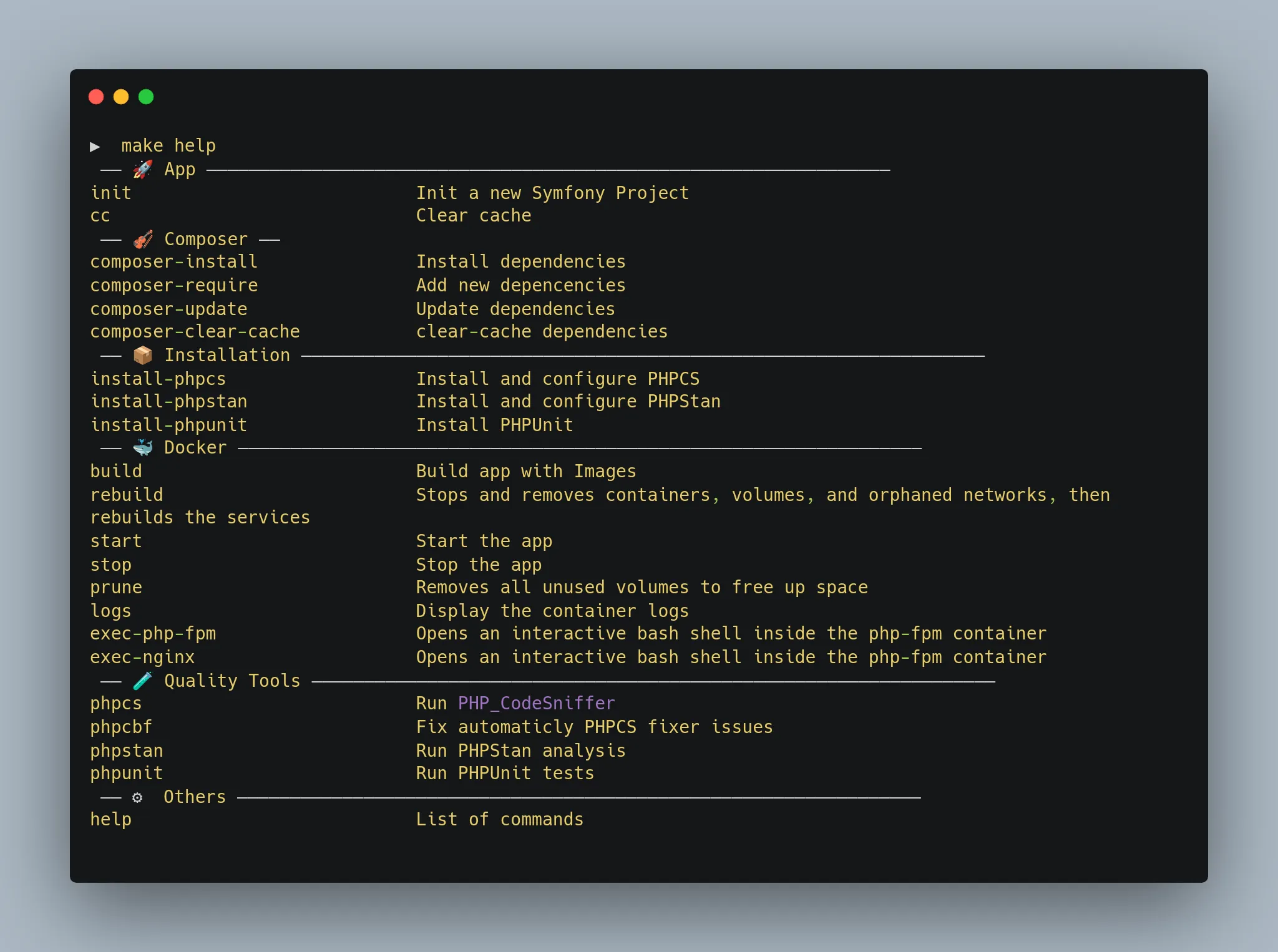The image size is (1278, 952).
Task: Click 'Fix automaticly PHPCS fixer issues' text
Action: pyautogui.click(x=595, y=727)
